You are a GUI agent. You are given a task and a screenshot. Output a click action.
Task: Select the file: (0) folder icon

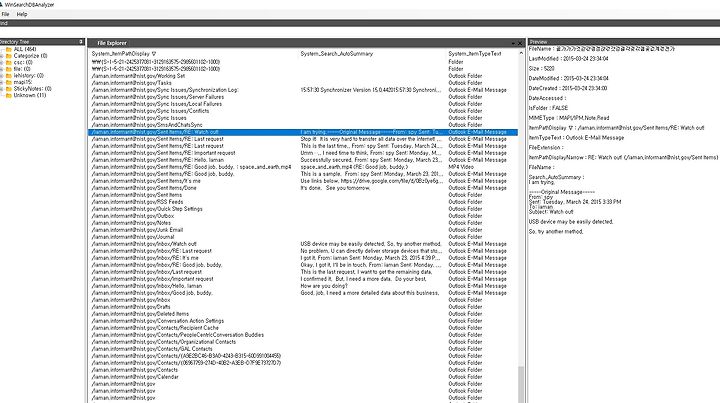(x=9, y=69)
